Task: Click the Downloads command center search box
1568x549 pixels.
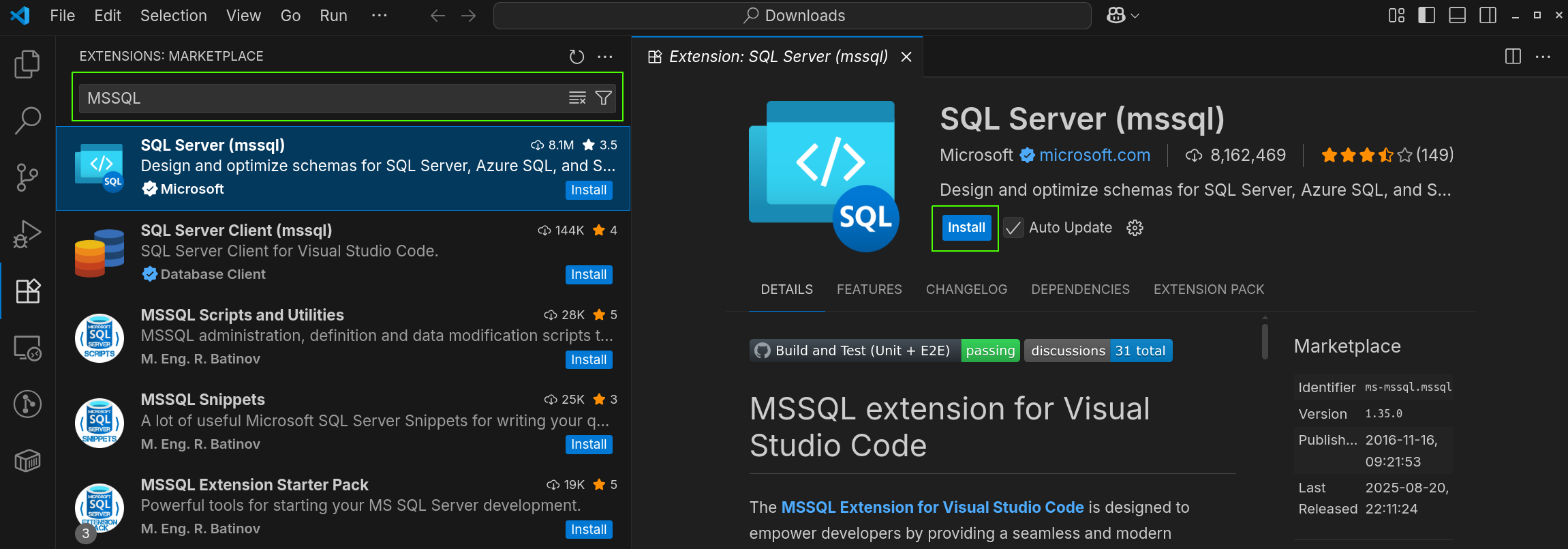Action: (793, 16)
